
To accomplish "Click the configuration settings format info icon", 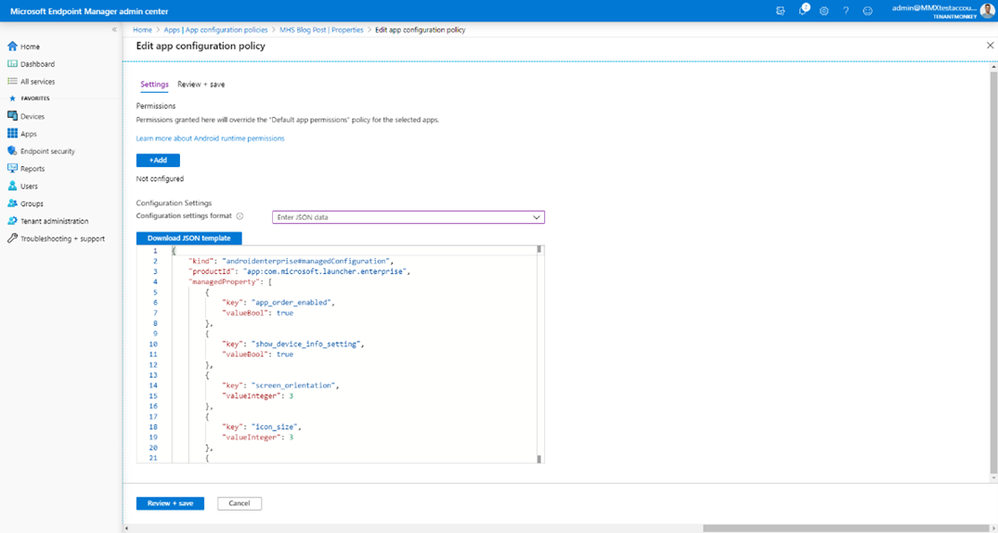I will pos(240,217).
